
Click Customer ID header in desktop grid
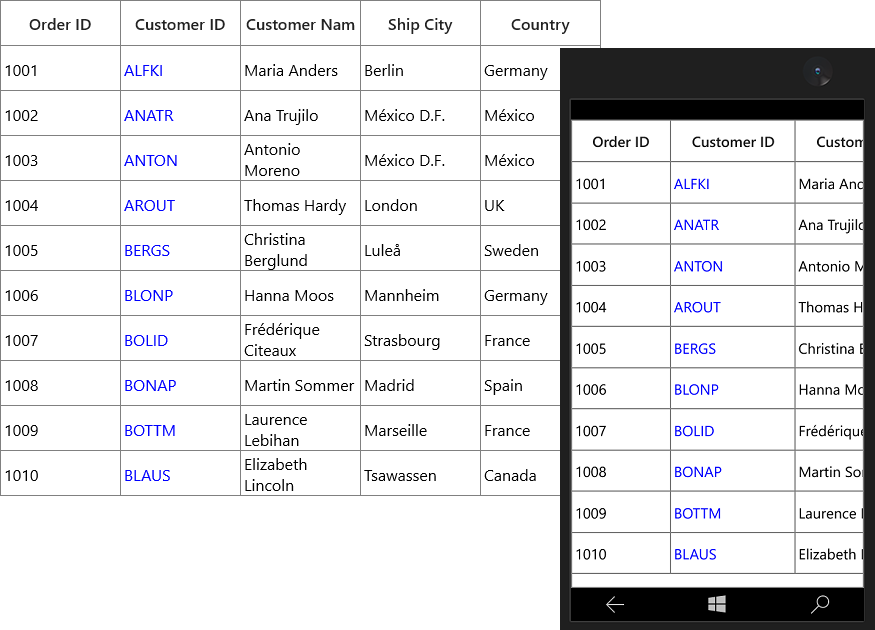[x=180, y=25]
